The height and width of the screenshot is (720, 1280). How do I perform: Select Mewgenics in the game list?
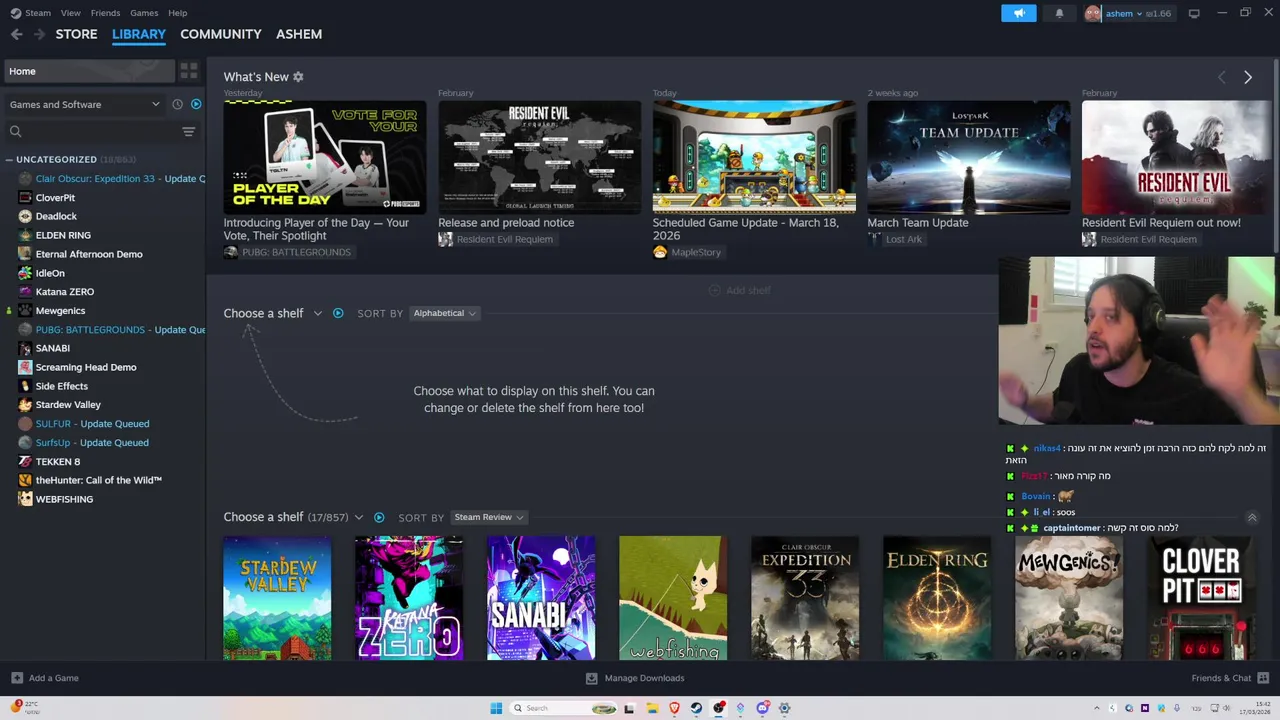click(60, 311)
